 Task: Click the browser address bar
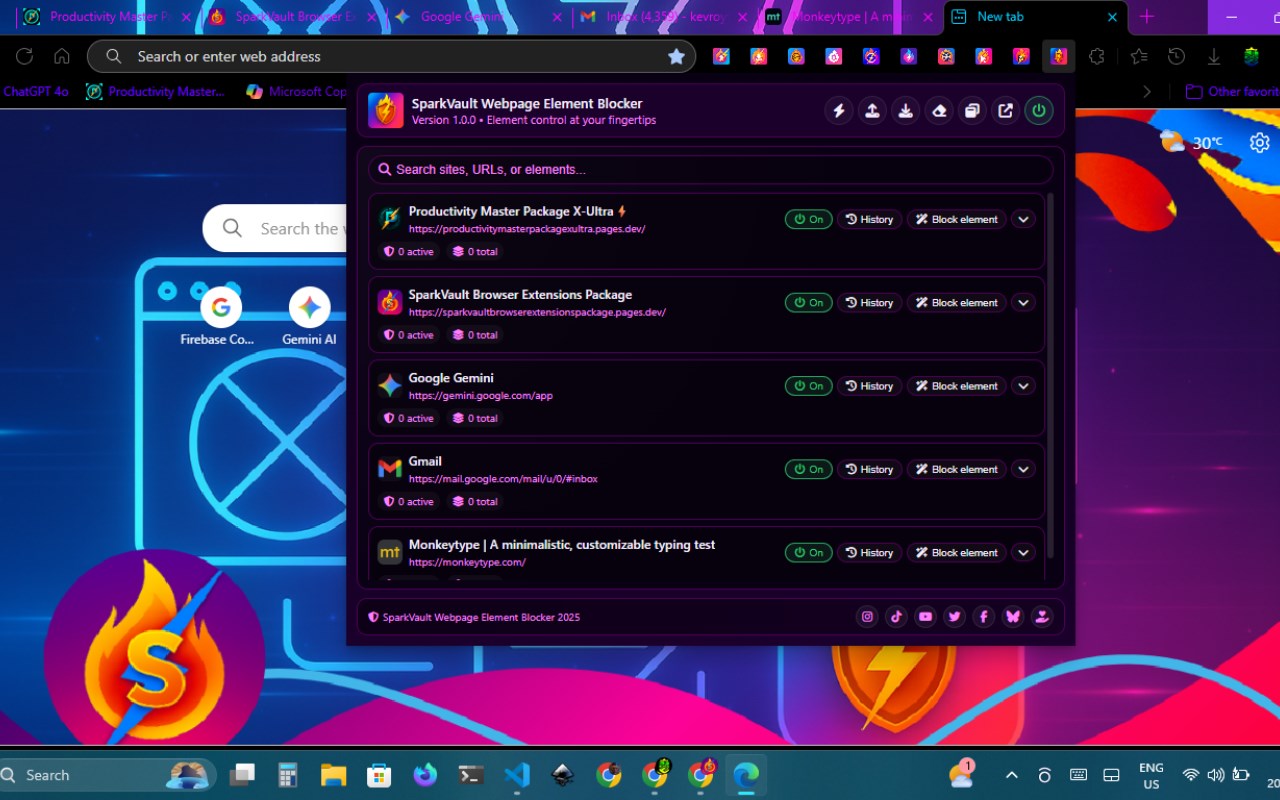[390, 57]
